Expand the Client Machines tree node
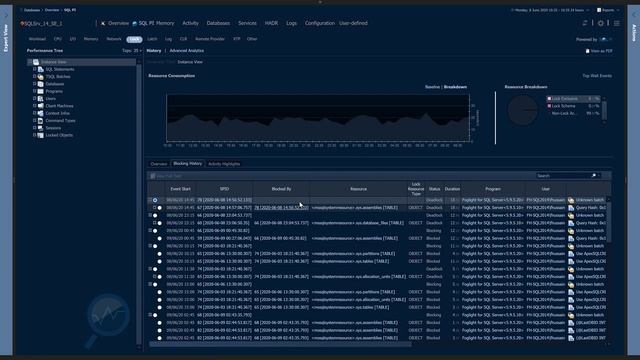This screenshot has width=640, height=360. (x=34, y=106)
